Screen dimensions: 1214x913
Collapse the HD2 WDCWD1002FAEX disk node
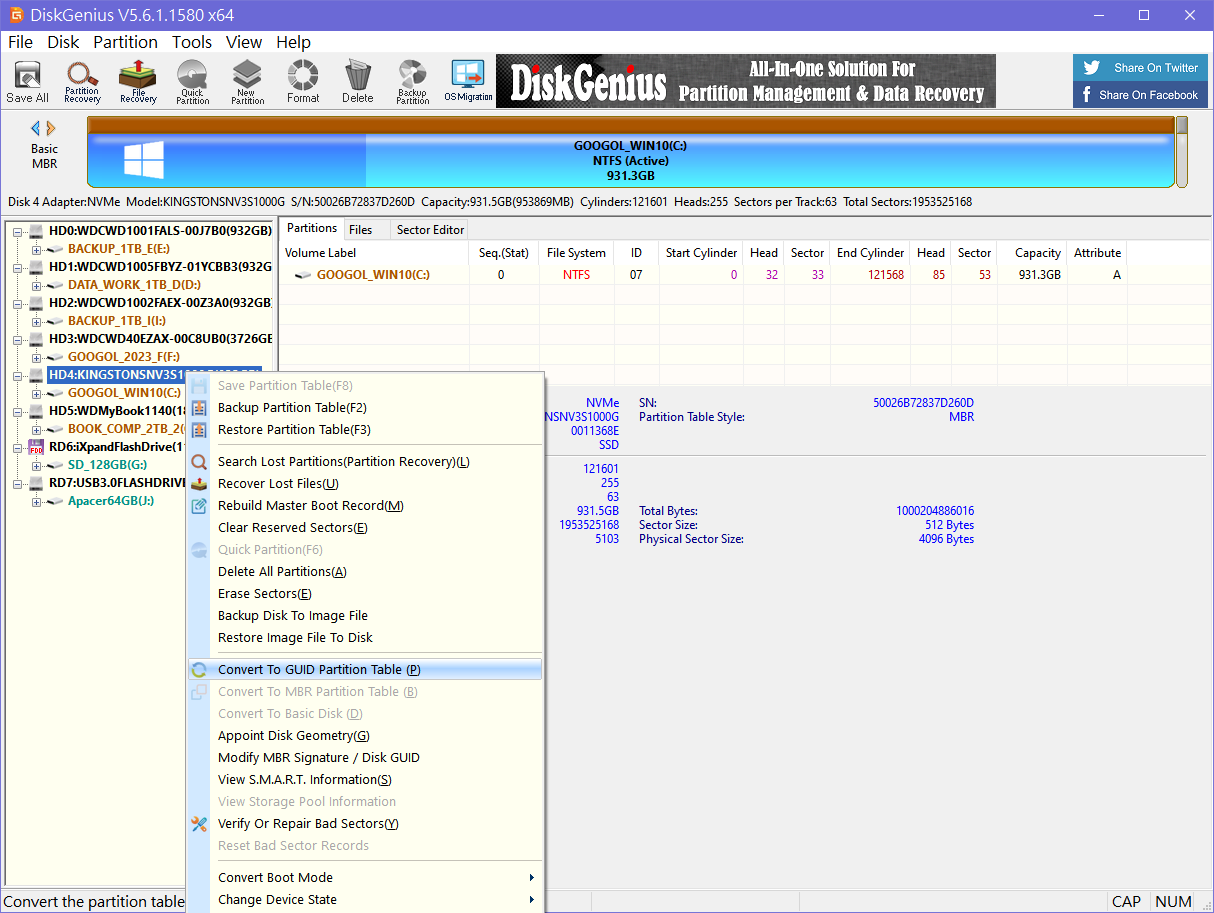coord(18,303)
